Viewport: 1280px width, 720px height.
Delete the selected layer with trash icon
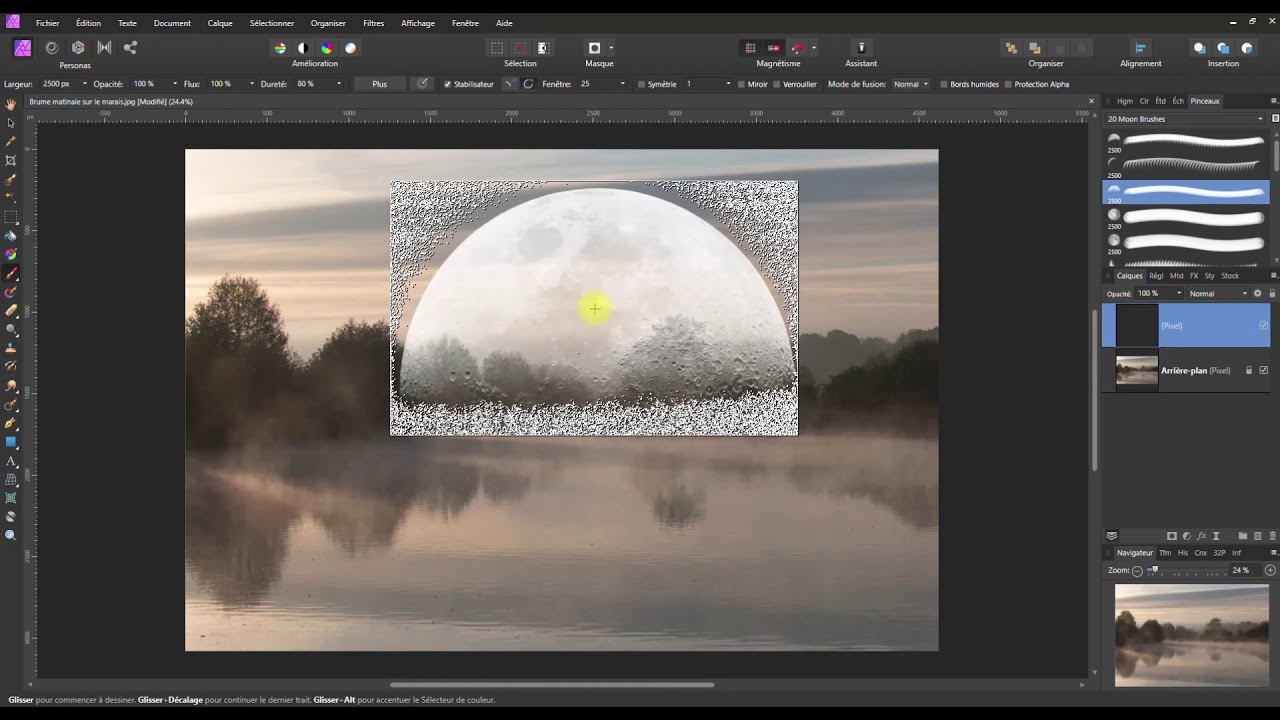tap(1272, 536)
